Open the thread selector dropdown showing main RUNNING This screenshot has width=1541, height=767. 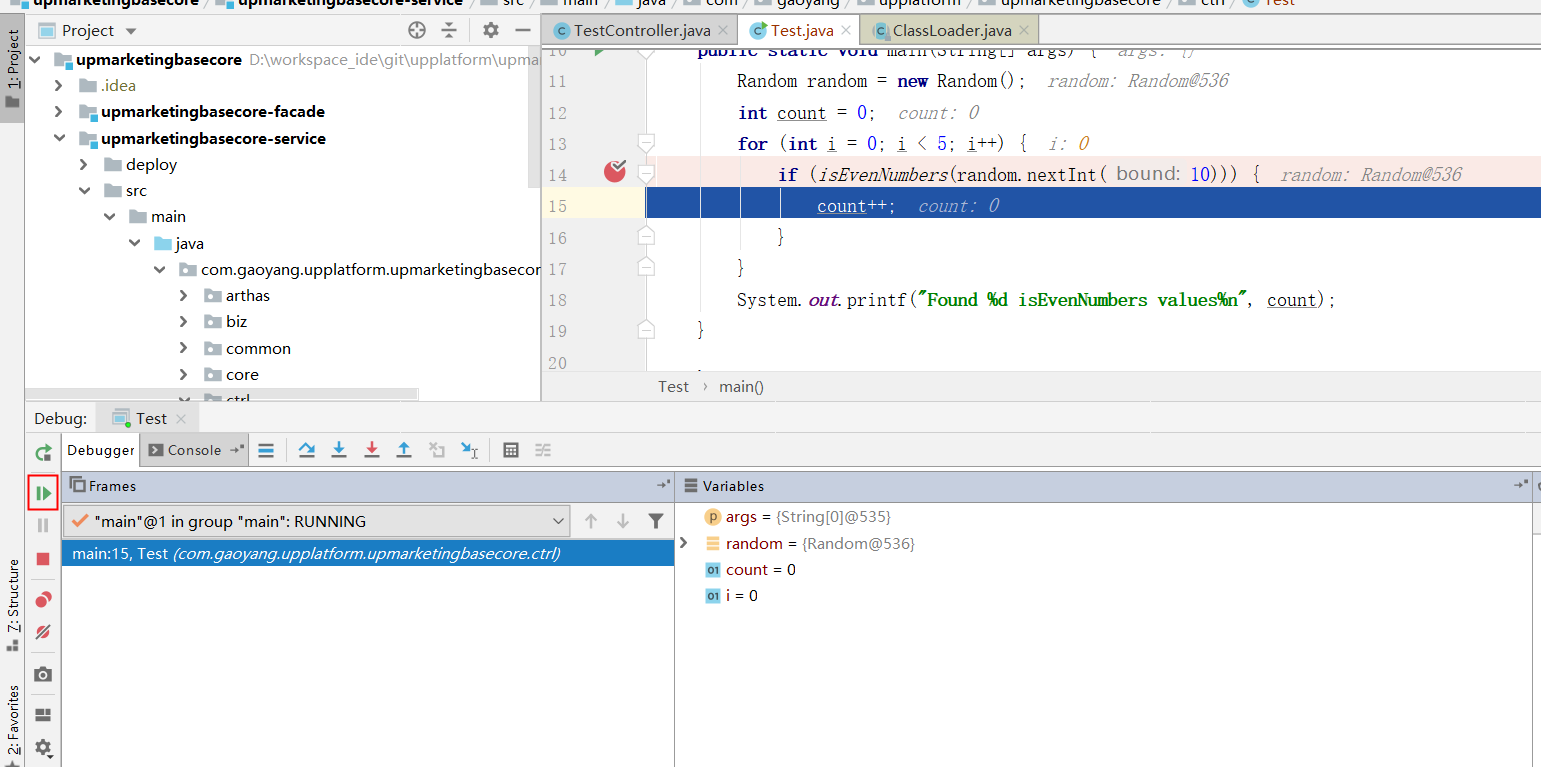316,521
